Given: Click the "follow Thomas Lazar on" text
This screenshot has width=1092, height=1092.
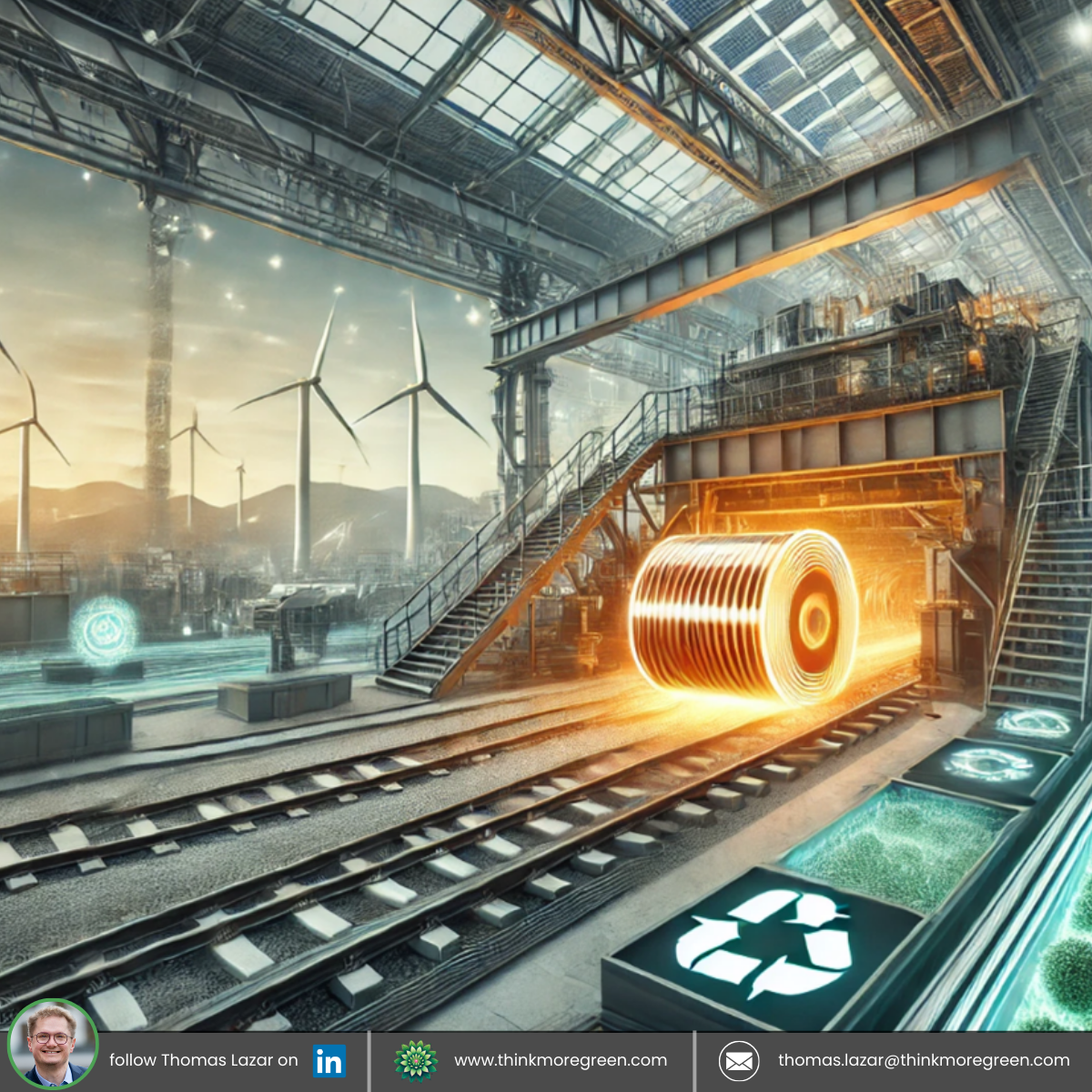Looking at the screenshot, I should coord(203,1061).
